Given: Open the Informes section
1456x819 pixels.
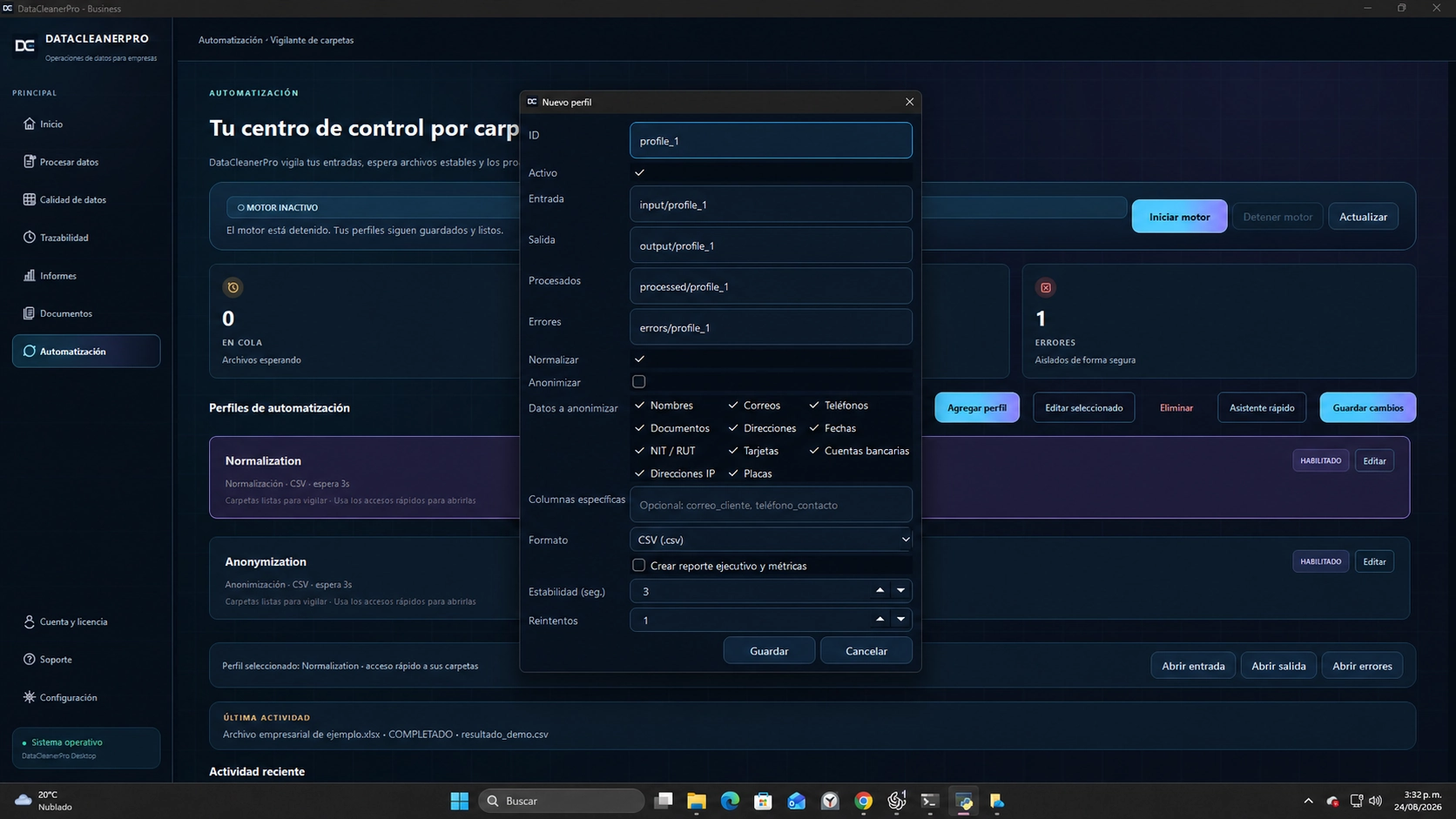Looking at the screenshot, I should (x=86, y=275).
